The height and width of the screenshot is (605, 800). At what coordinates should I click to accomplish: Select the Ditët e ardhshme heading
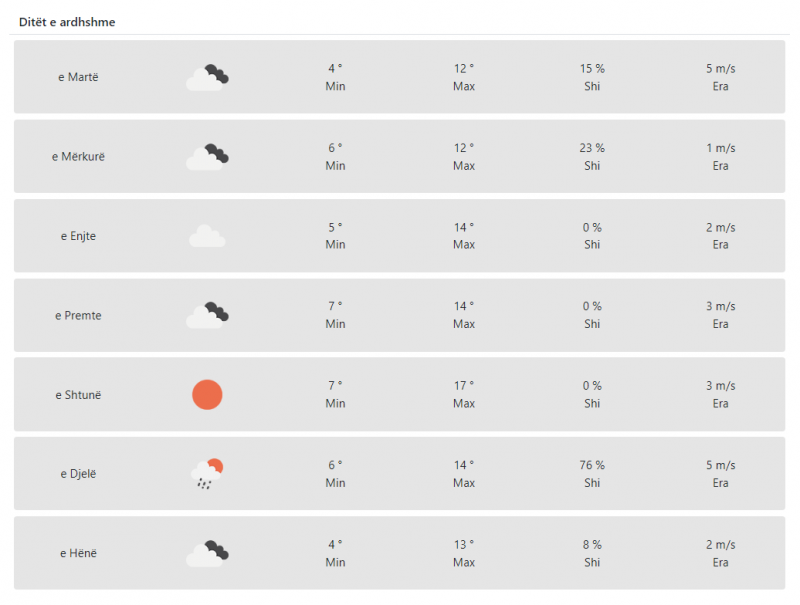tap(67, 22)
